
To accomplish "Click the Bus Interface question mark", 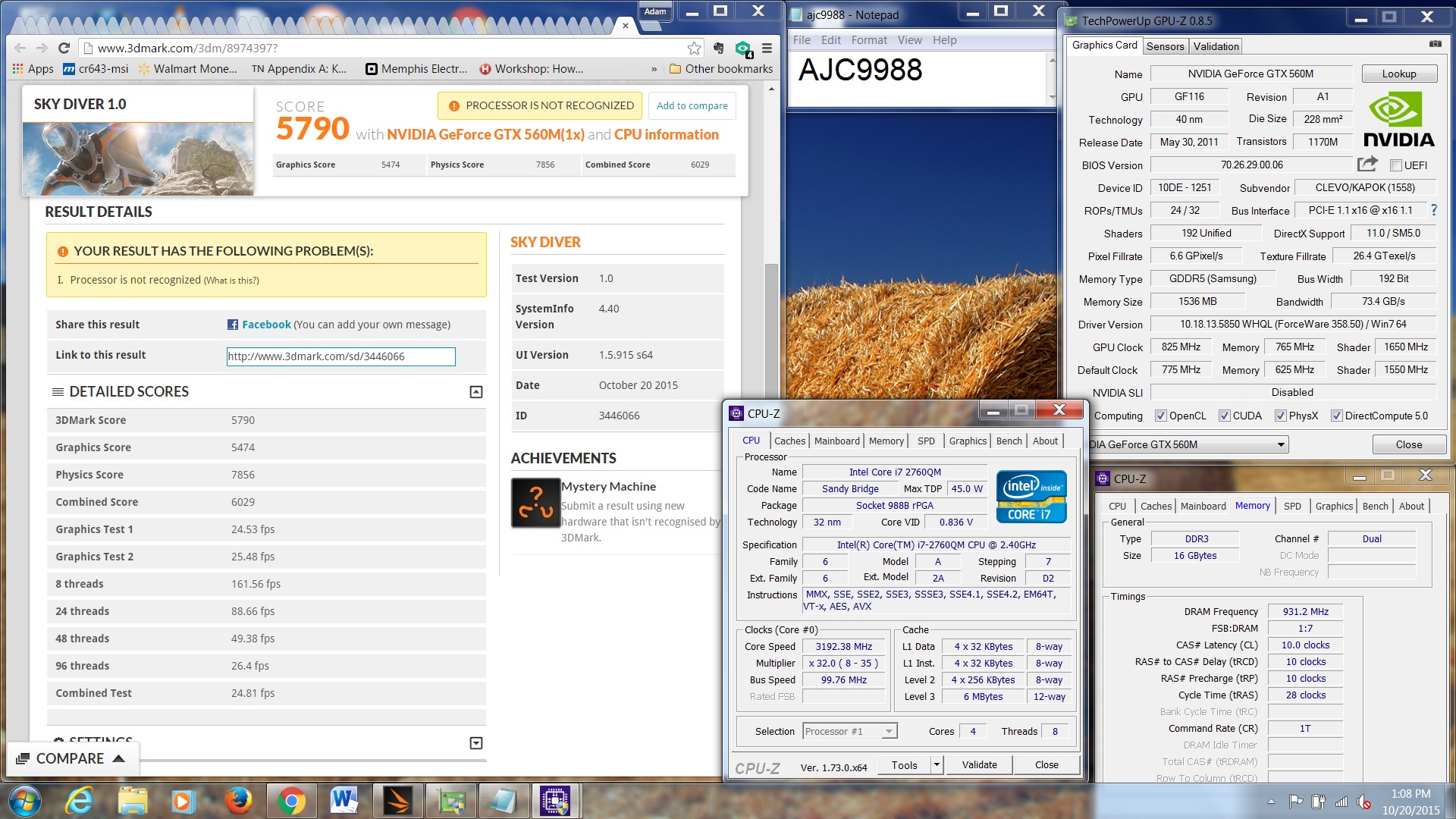I will click(1433, 210).
